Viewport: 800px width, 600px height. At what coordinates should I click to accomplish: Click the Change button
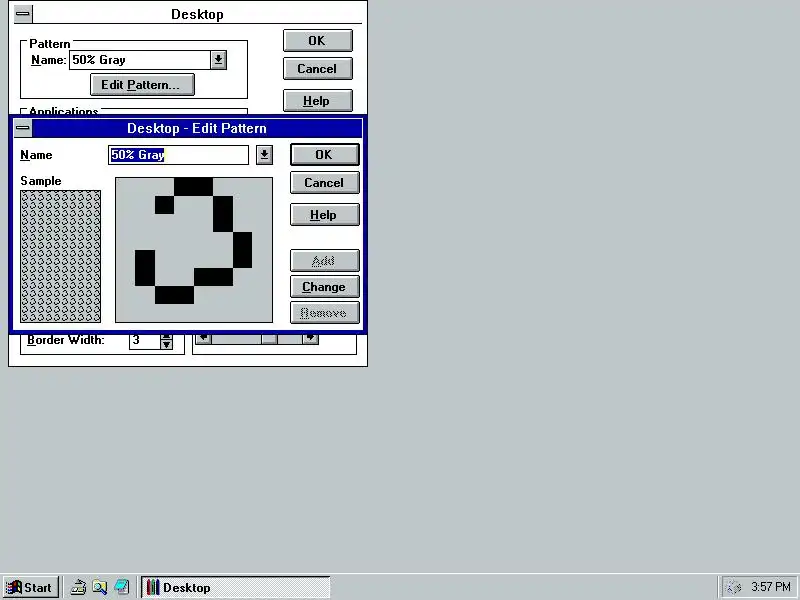point(324,287)
